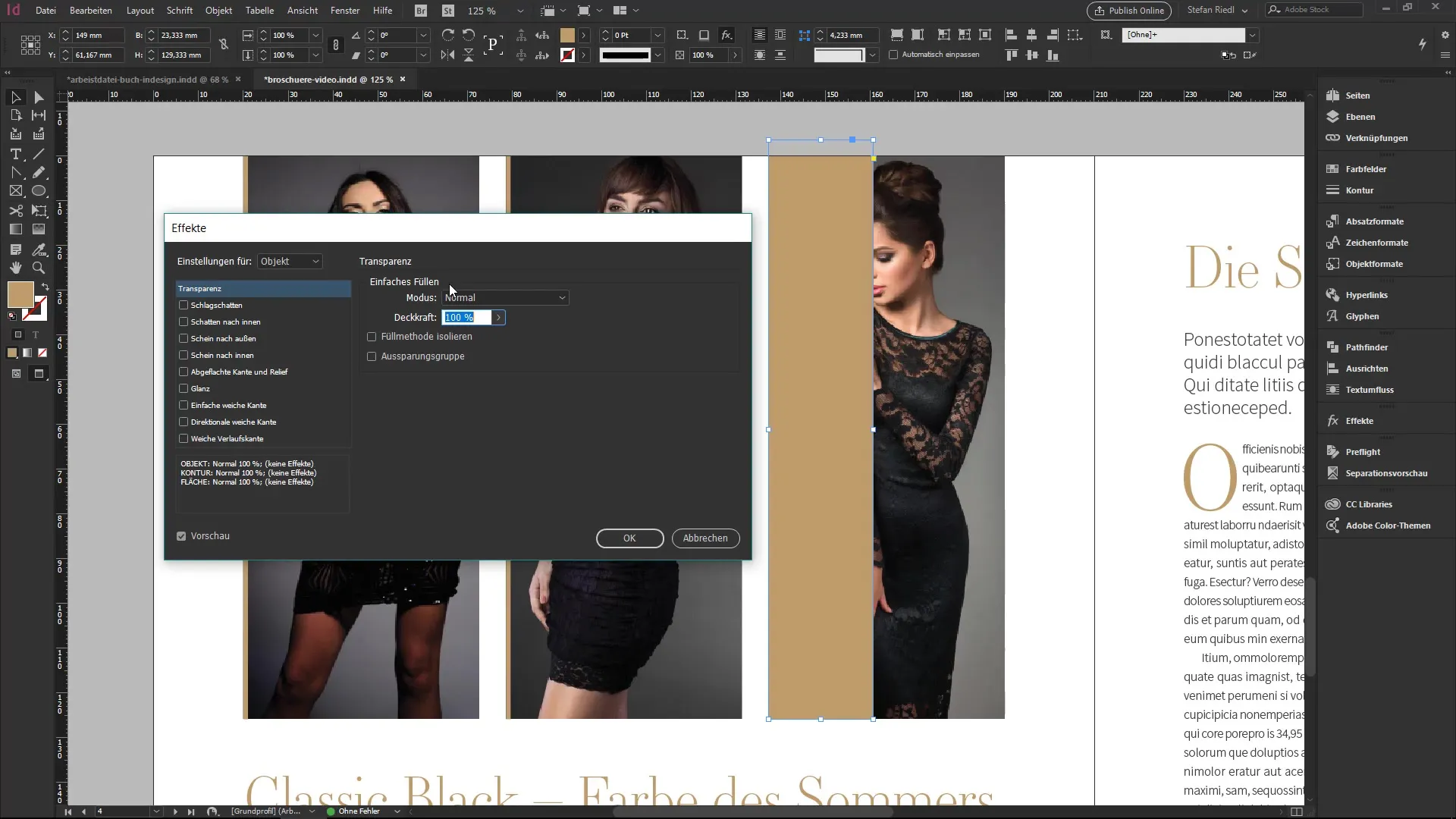Click the stroke none swatch in control bar
Viewport: 1456px width, 819px height.
(567, 55)
